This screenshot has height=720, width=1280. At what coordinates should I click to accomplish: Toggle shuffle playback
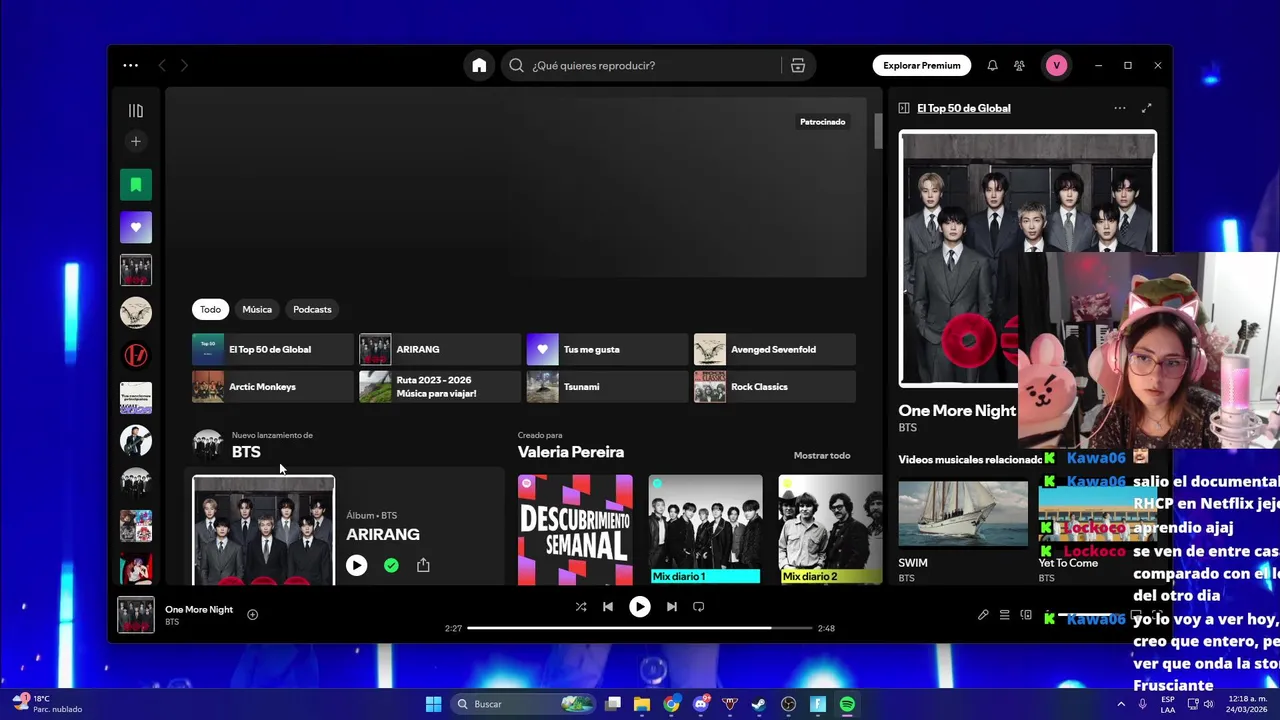581,606
